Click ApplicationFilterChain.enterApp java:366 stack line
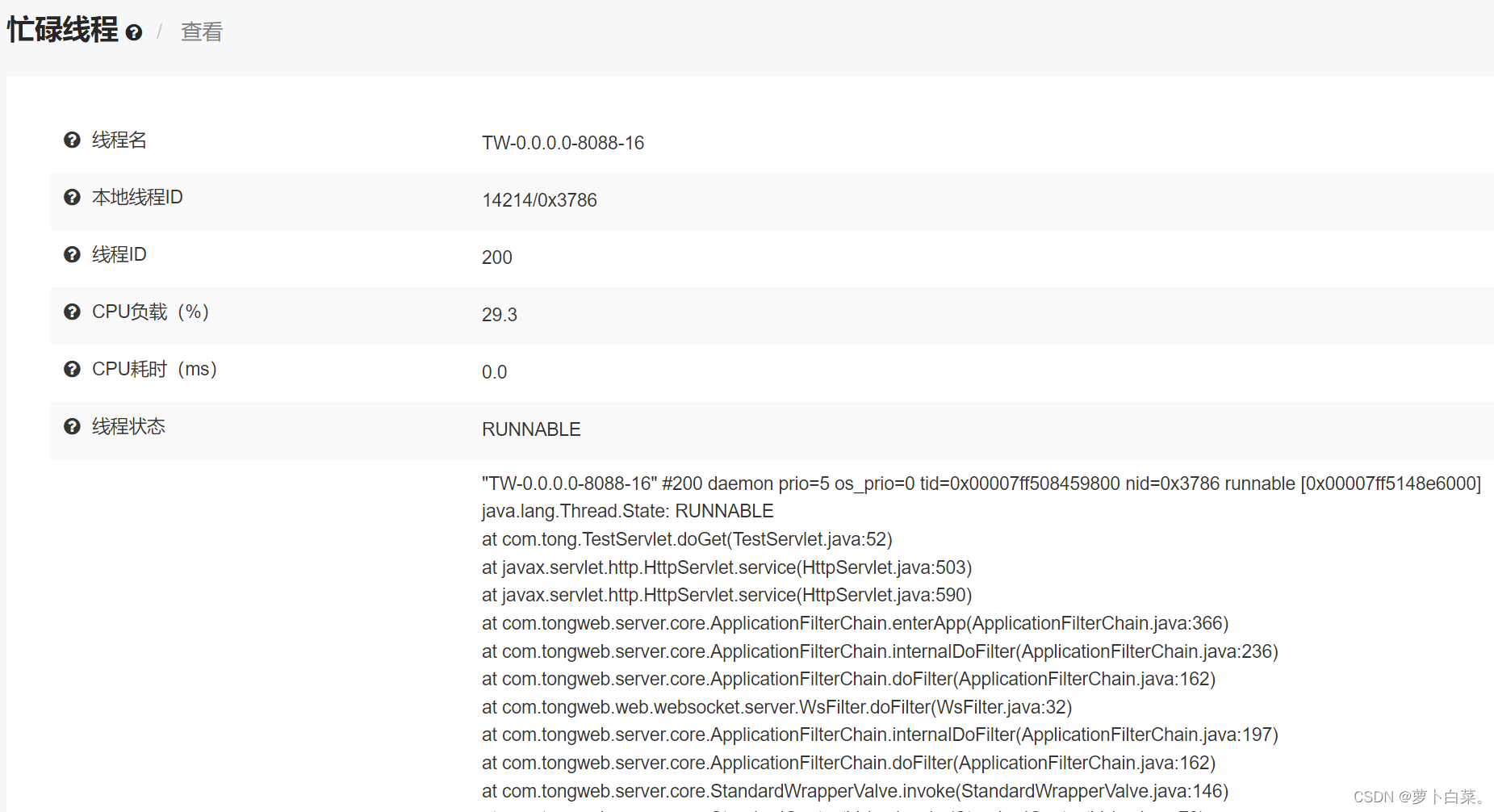The height and width of the screenshot is (812, 1494). click(x=855, y=623)
